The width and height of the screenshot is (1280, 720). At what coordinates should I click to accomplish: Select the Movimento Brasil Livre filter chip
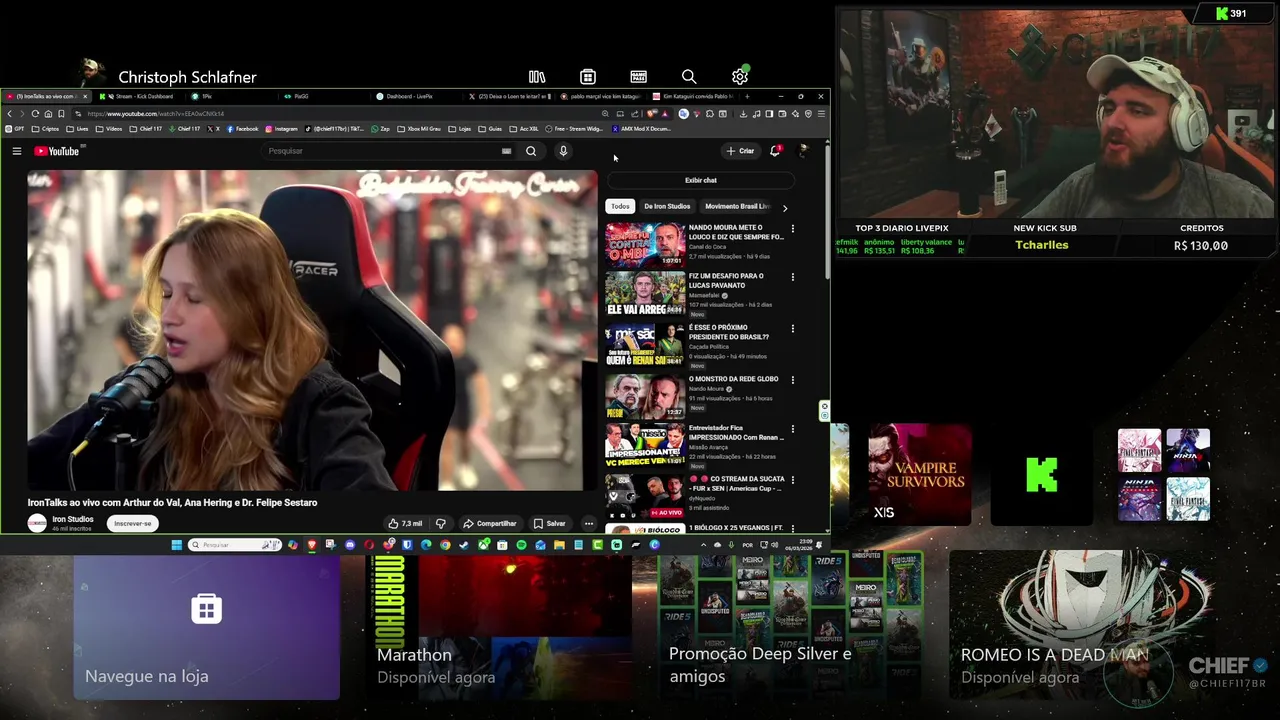737,206
